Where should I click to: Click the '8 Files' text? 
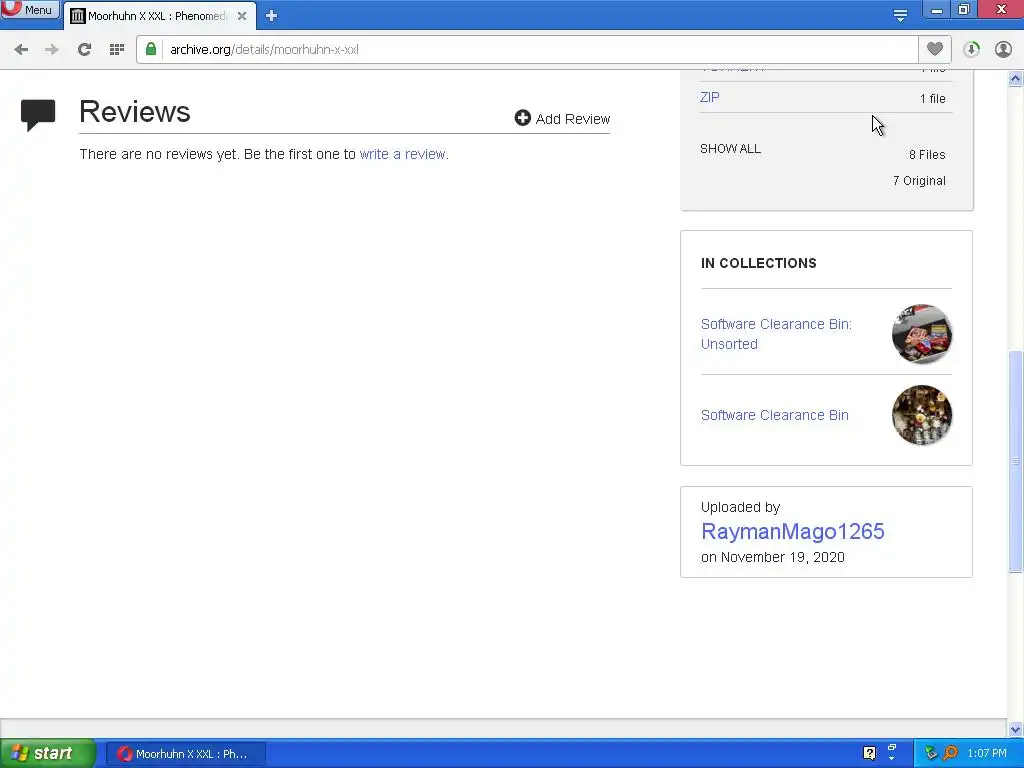pyautogui.click(x=927, y=155)
